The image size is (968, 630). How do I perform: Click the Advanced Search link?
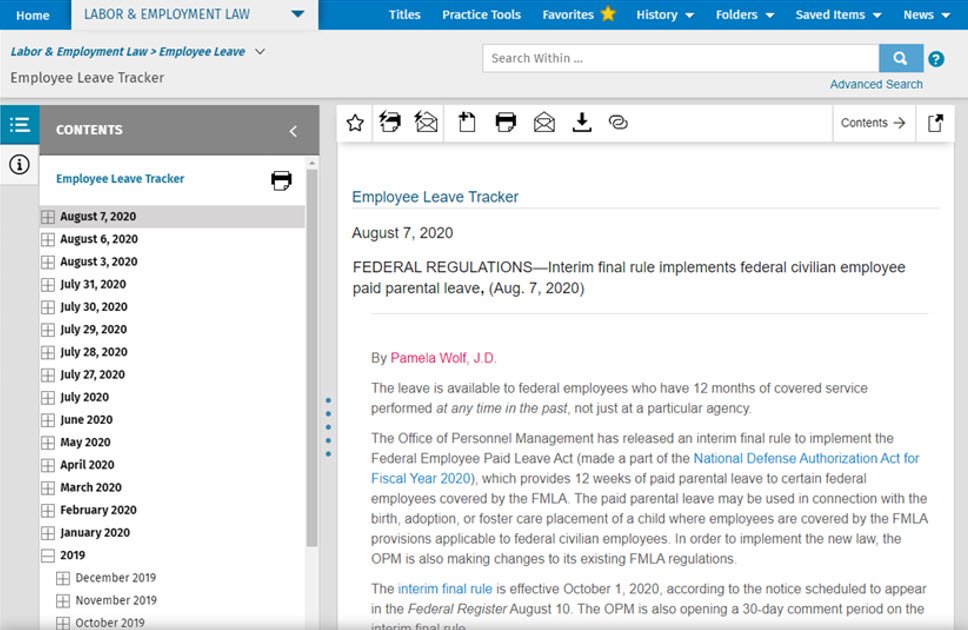[x=876, y=85]
